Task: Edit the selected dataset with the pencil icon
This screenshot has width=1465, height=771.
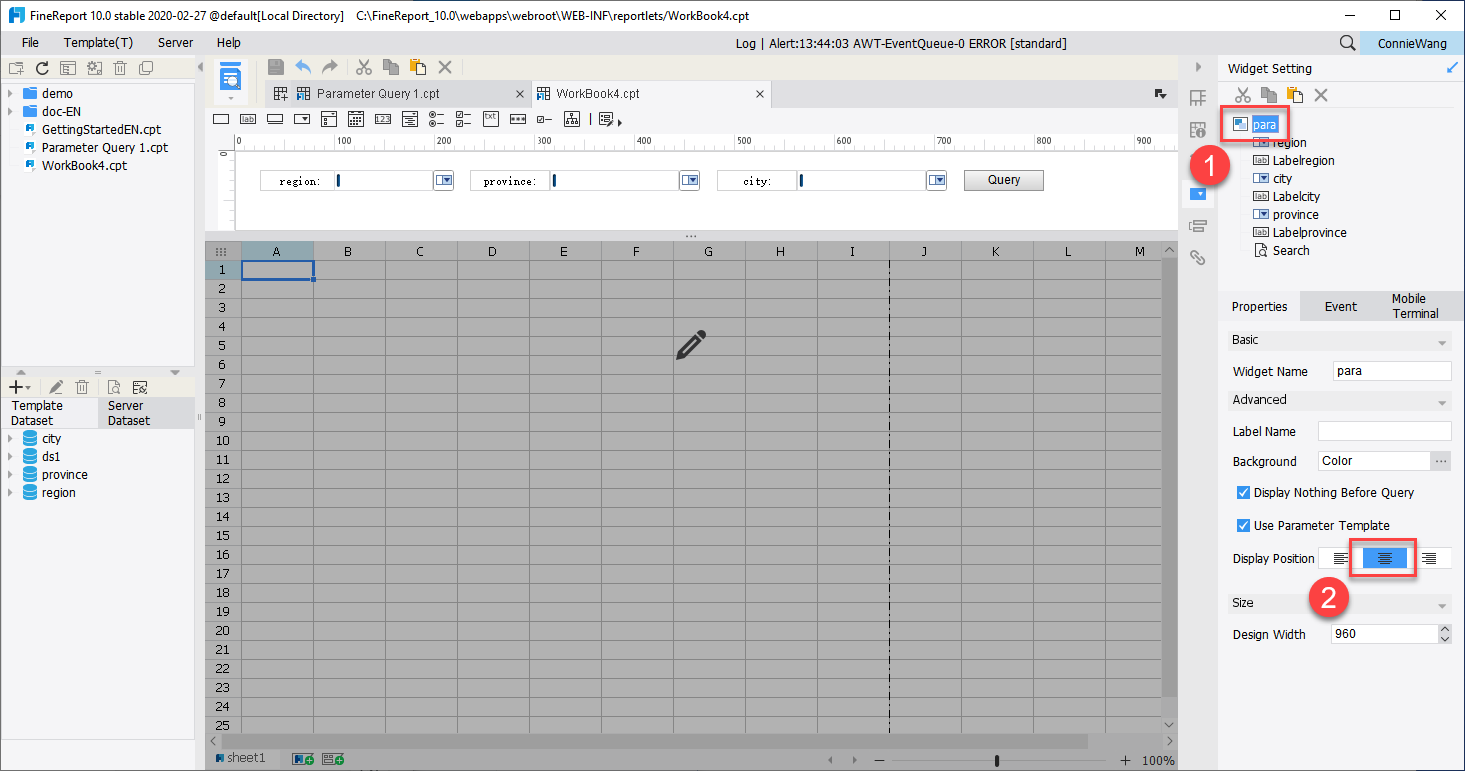Action: pos(55,387)
